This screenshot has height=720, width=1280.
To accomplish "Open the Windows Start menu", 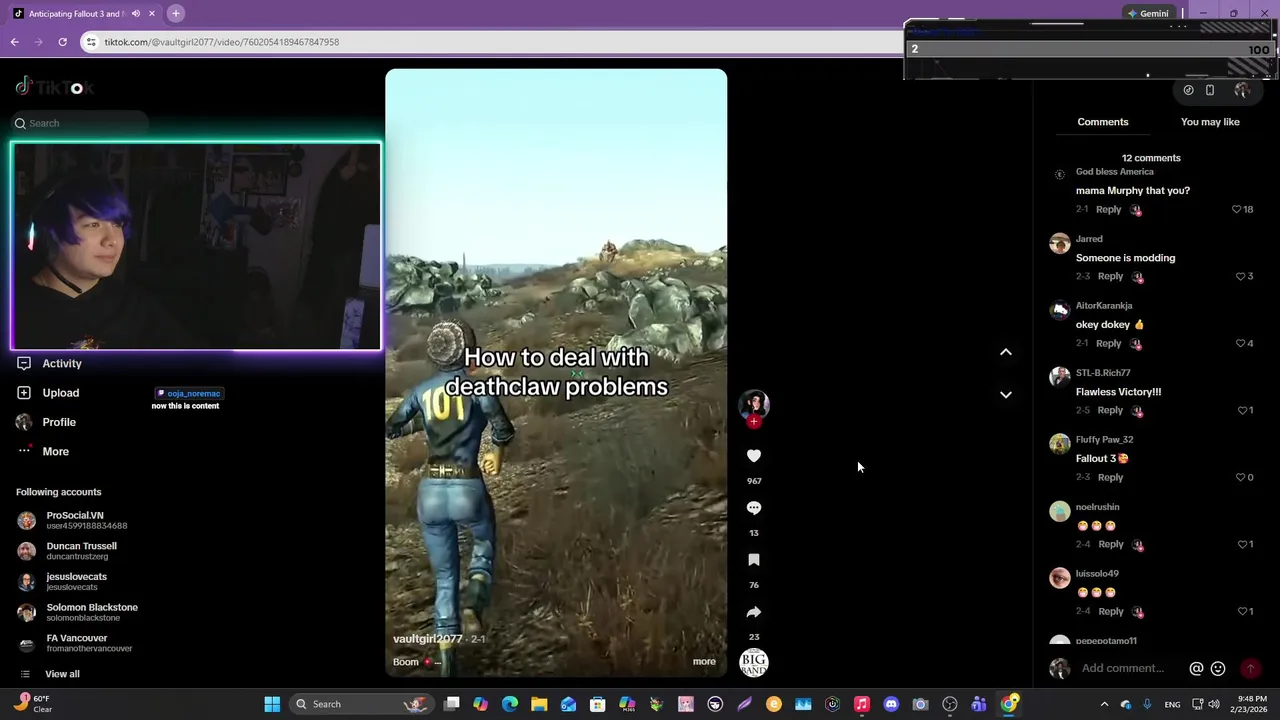I will pyautogui.click(x=272, y=704).
